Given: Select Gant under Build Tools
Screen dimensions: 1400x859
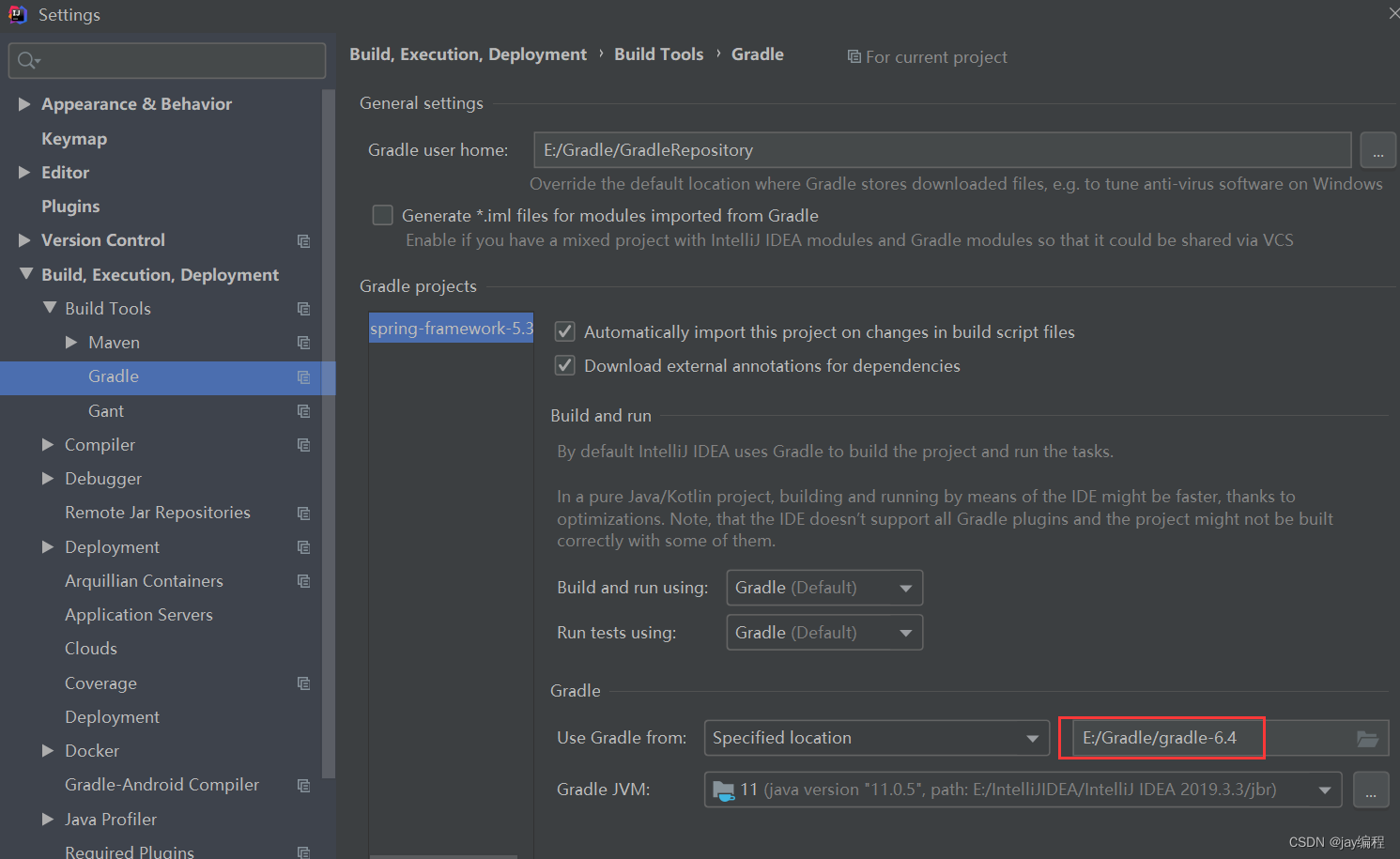Looking at the screenshot, I should click(106, 411).
